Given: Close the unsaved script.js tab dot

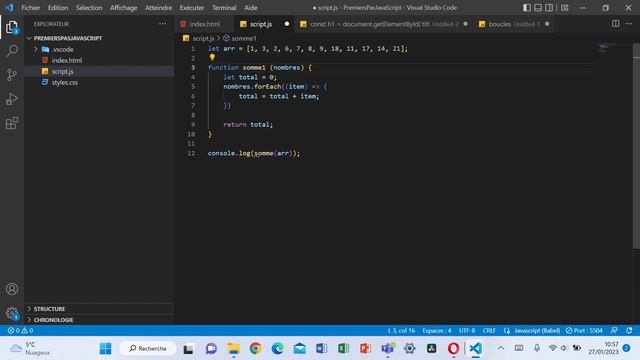Looking at the screenshot, I should tap(287, 24).
